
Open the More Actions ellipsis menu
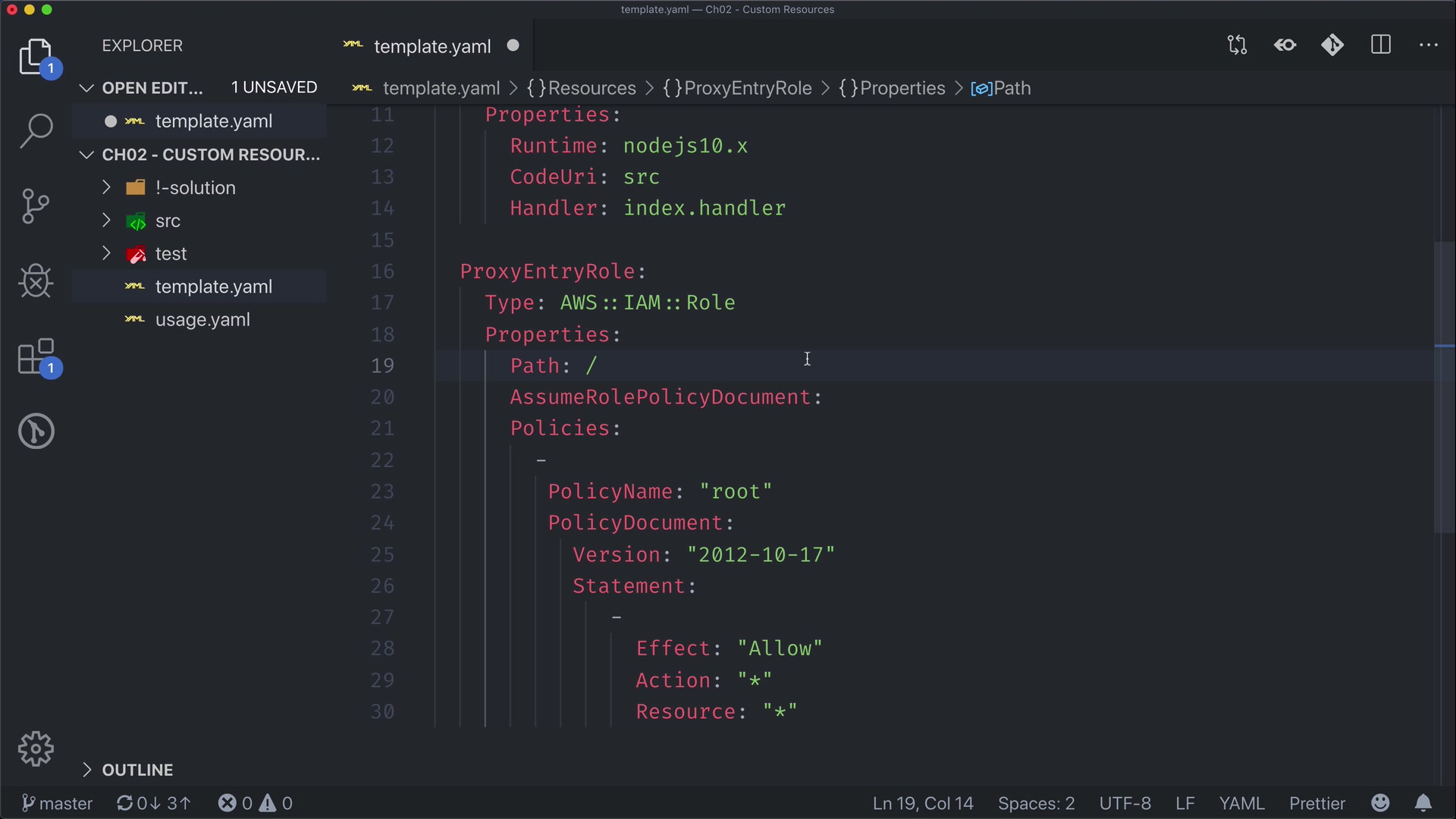[1428, 45]
